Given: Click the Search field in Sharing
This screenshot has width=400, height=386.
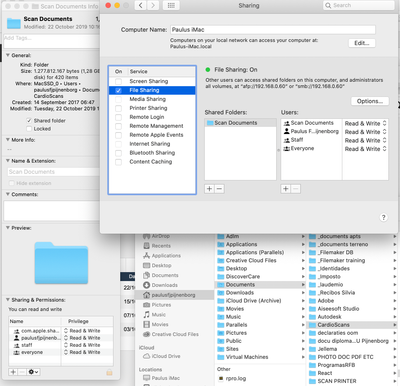Looking at the screenshot, I should pyautogui.click(x=358, y=5).
